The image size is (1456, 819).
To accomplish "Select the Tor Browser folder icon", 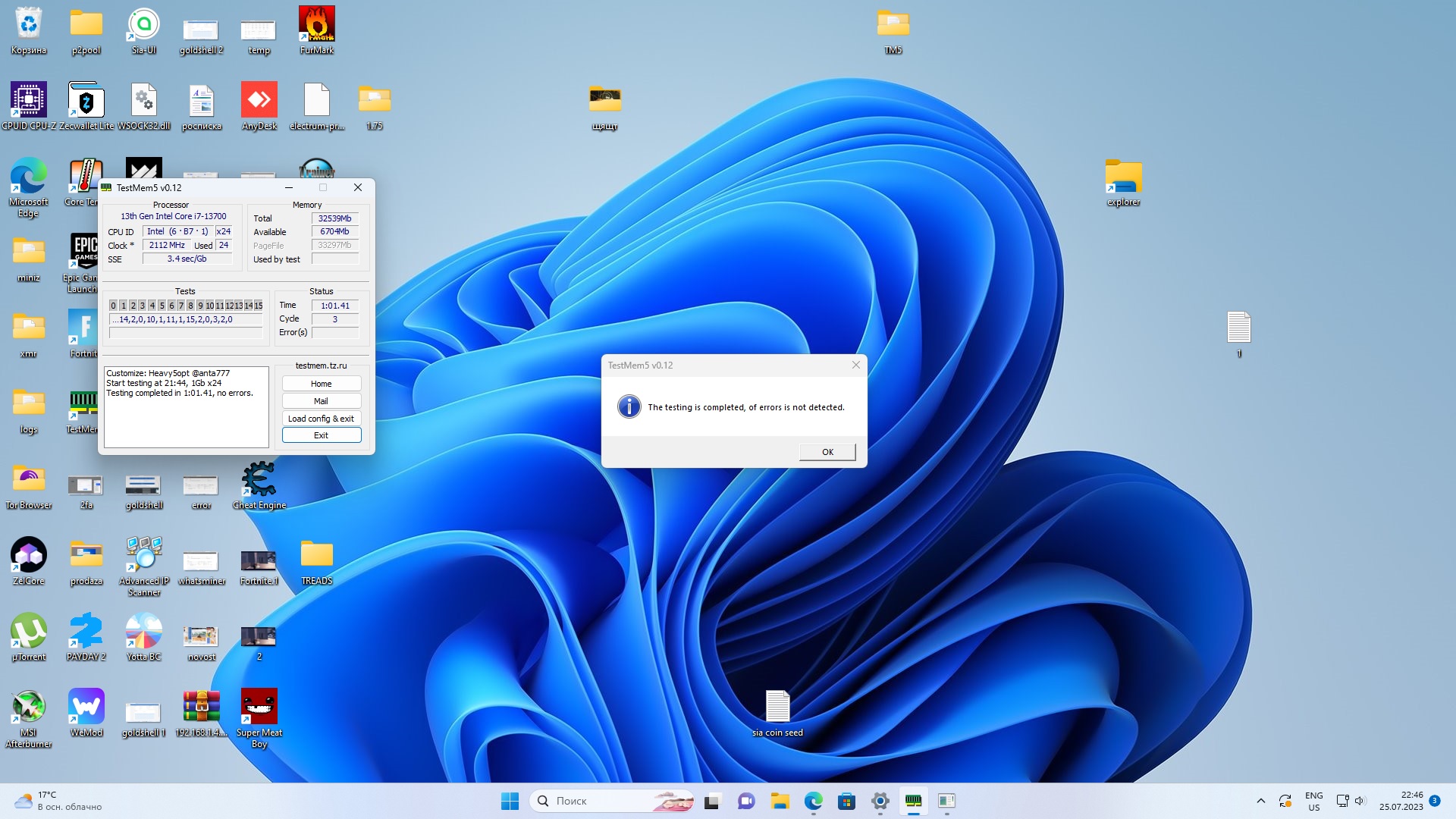I will (x=29, y=482).
